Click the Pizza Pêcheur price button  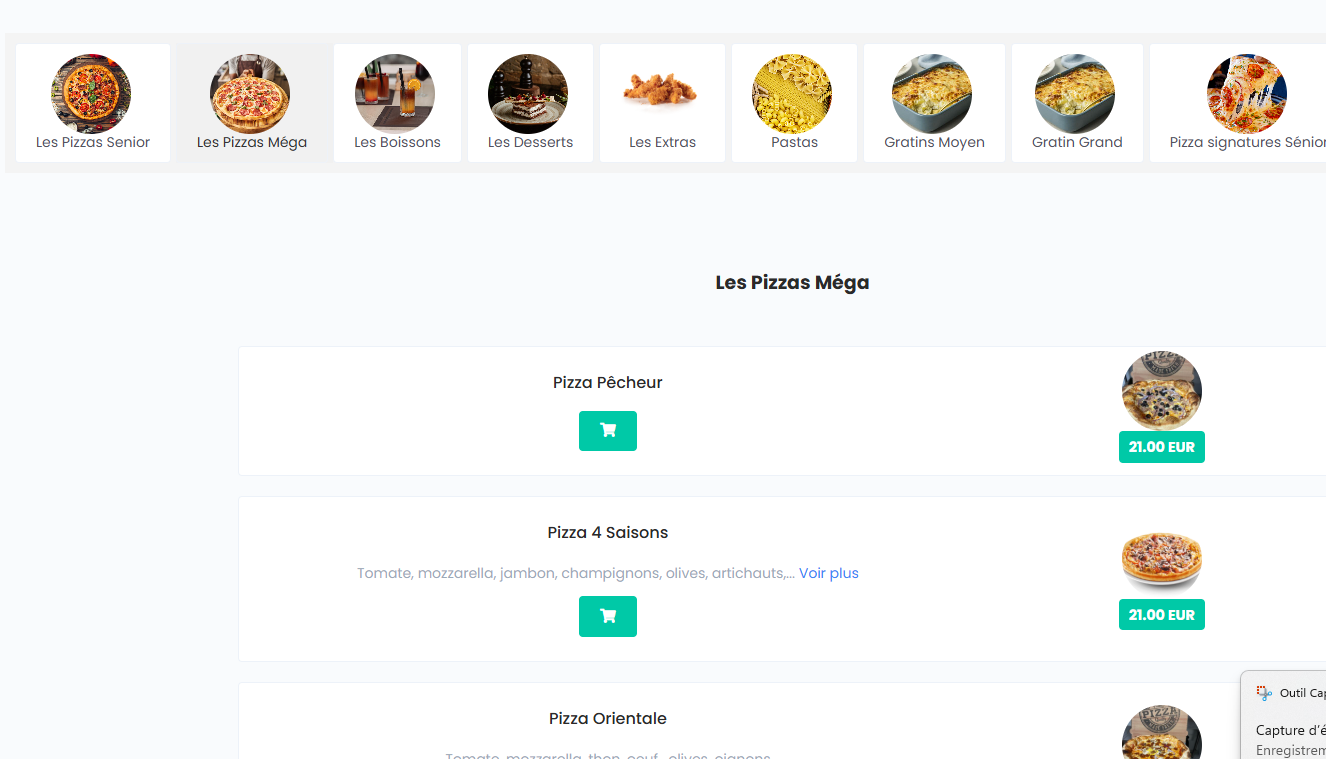point(1161,447)
